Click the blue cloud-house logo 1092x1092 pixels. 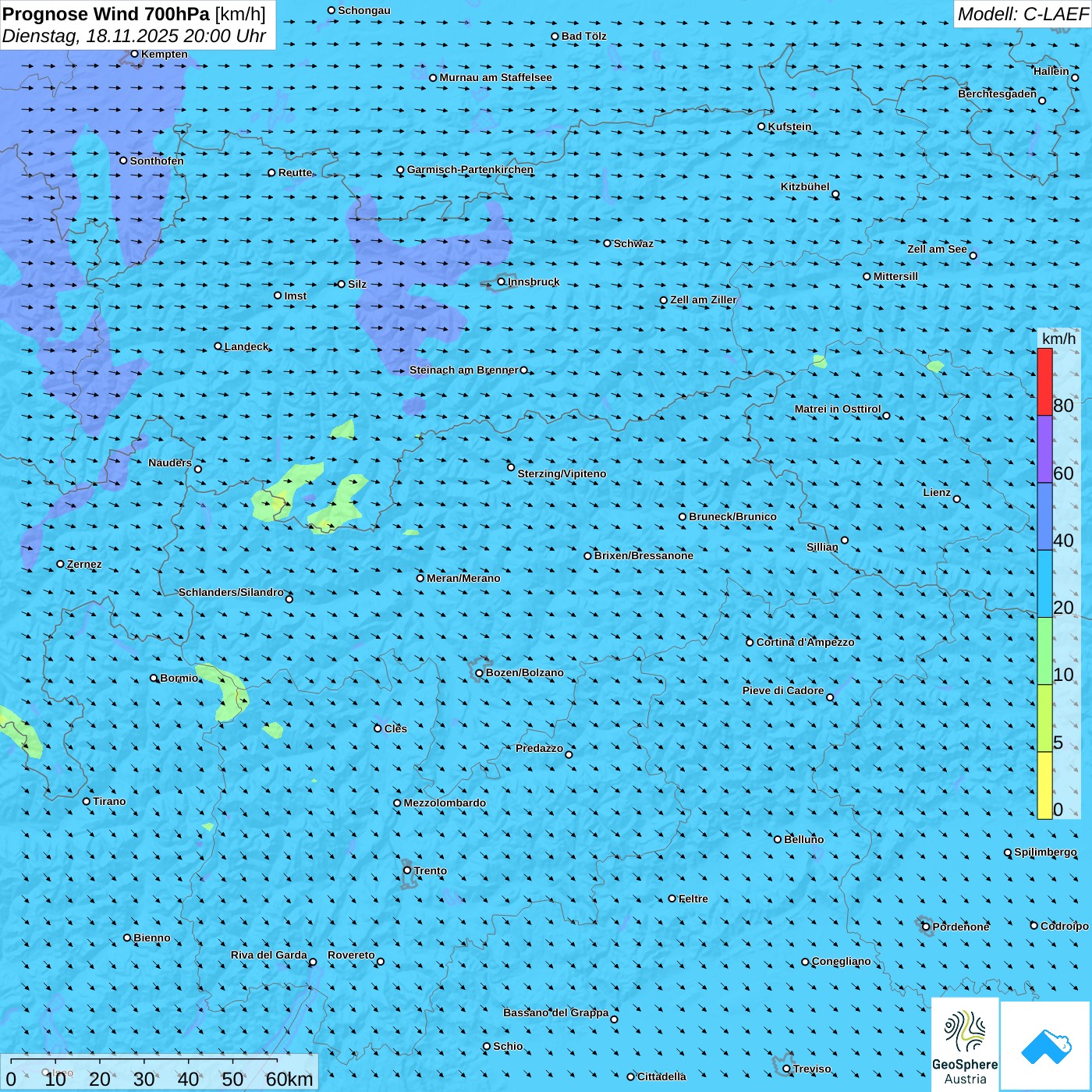pyautogui.click(x=1045, y=1046)
